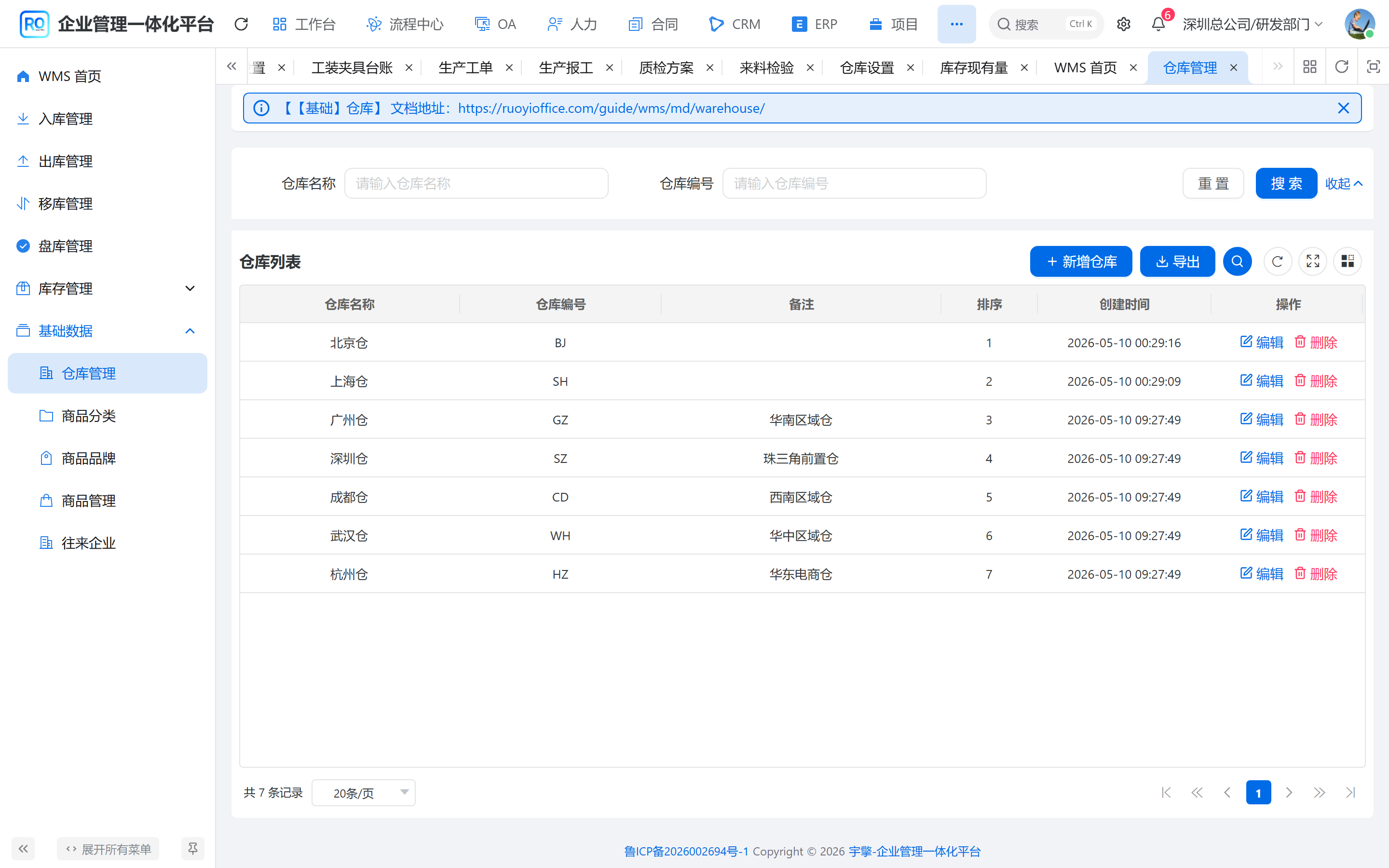Image resolution: width=1389 pixels, height=868 pixels.
Task: Open the 20条/页 page size dropdown
Action: [363, 793]
